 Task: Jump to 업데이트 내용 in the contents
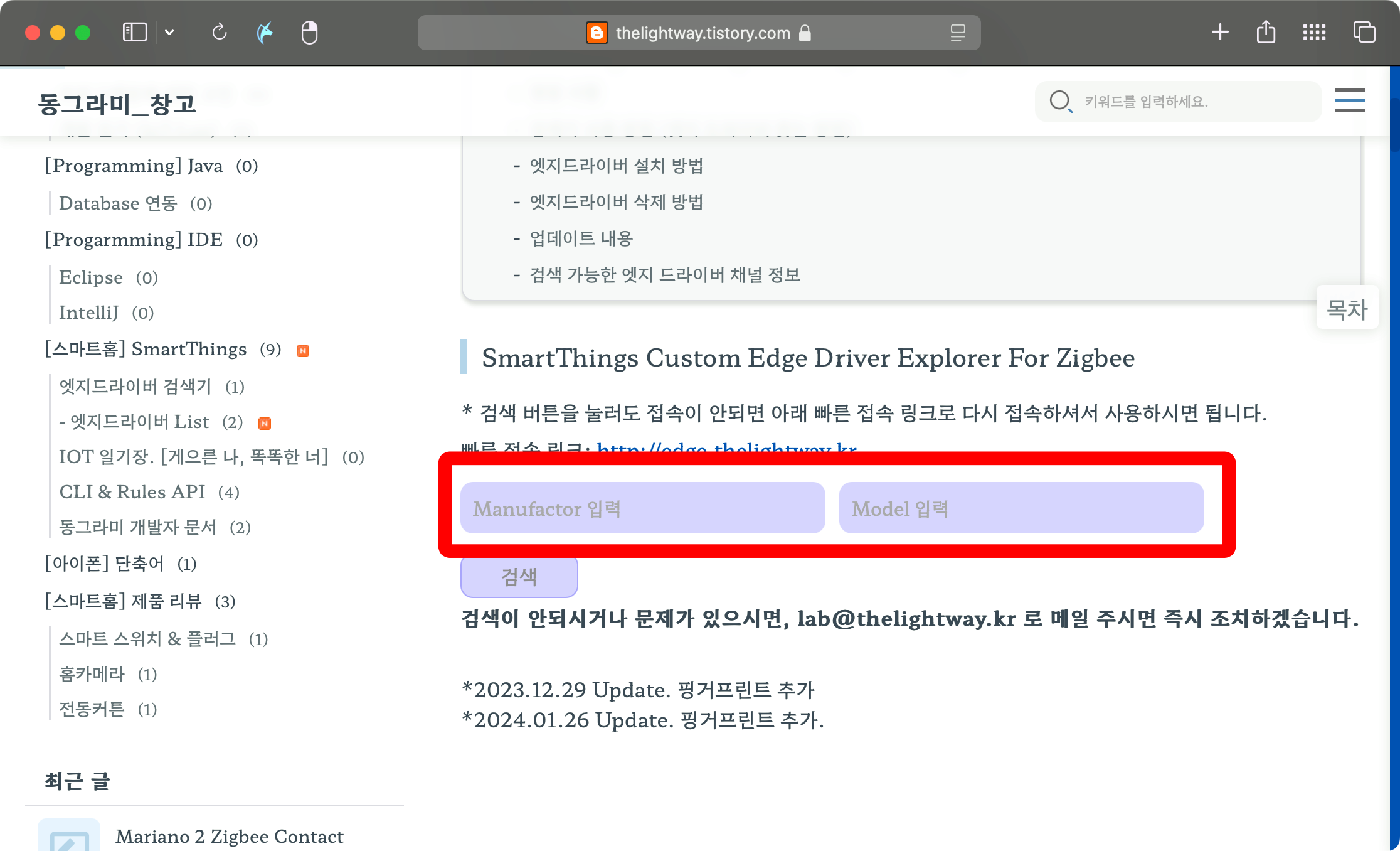(x=581, y=238)
